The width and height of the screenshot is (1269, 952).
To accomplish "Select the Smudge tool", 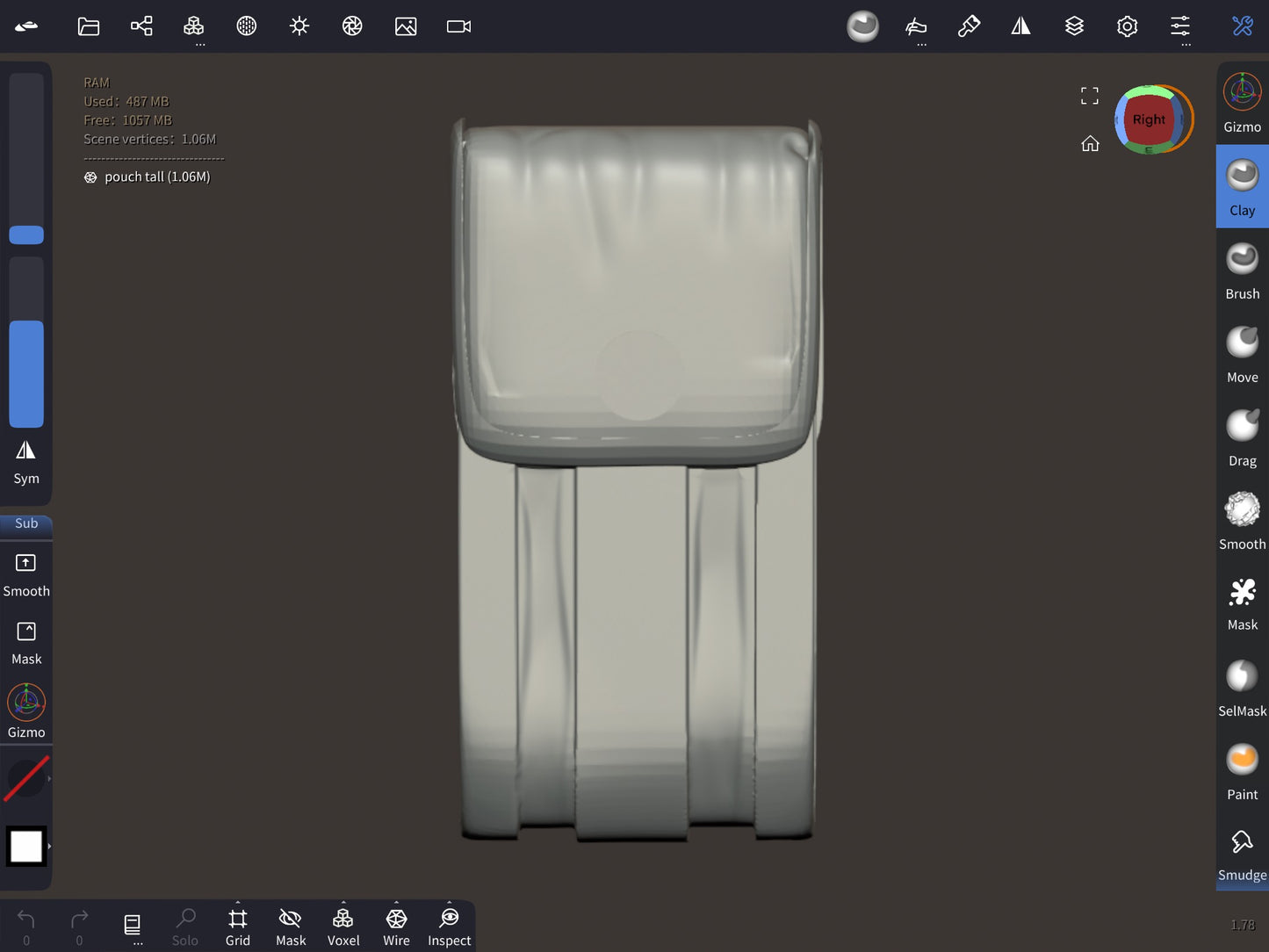I will [1243, 855].
